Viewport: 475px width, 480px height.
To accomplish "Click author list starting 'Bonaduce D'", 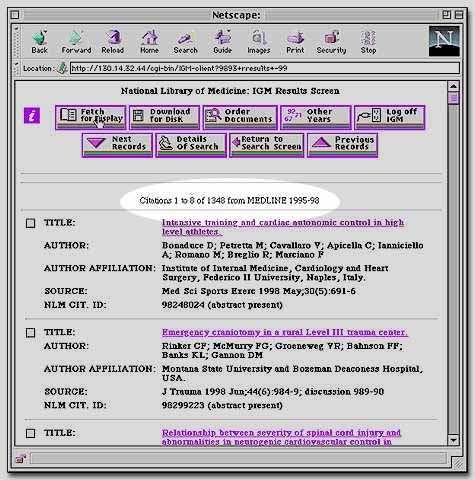I will [293, 250].
